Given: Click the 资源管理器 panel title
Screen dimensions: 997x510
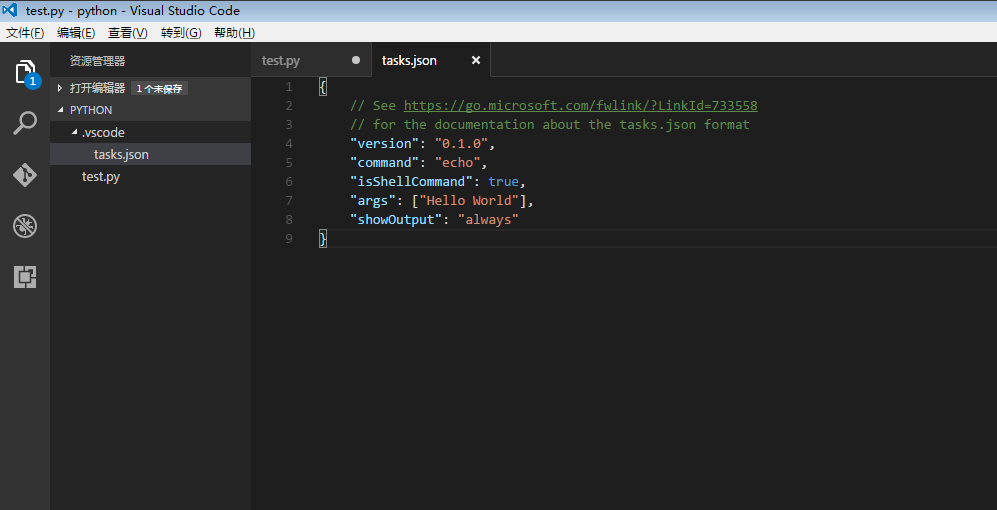Looking at the screenshot, I should [97, 61].
